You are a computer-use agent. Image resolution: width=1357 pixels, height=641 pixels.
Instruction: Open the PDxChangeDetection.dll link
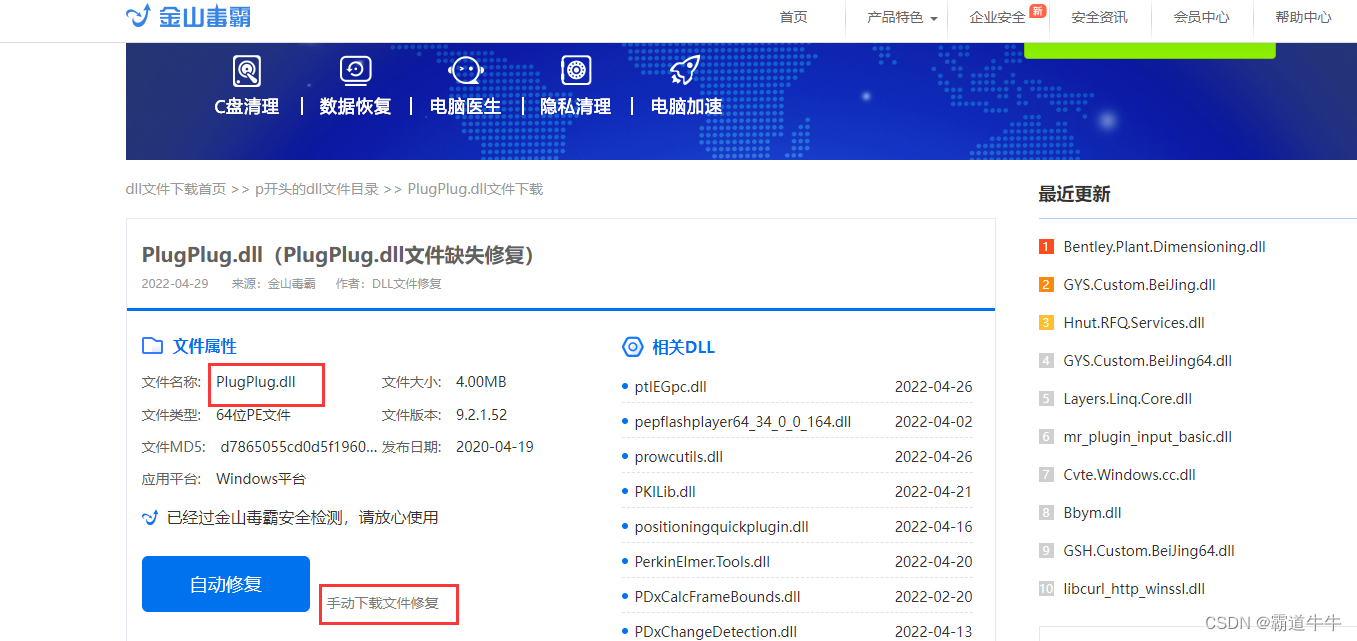point(716,632)
